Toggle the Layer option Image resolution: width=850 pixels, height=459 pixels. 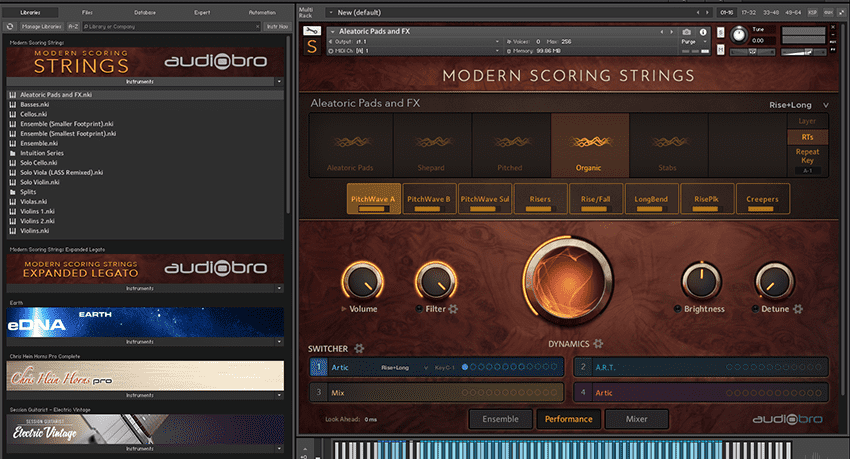click(807, 121)
